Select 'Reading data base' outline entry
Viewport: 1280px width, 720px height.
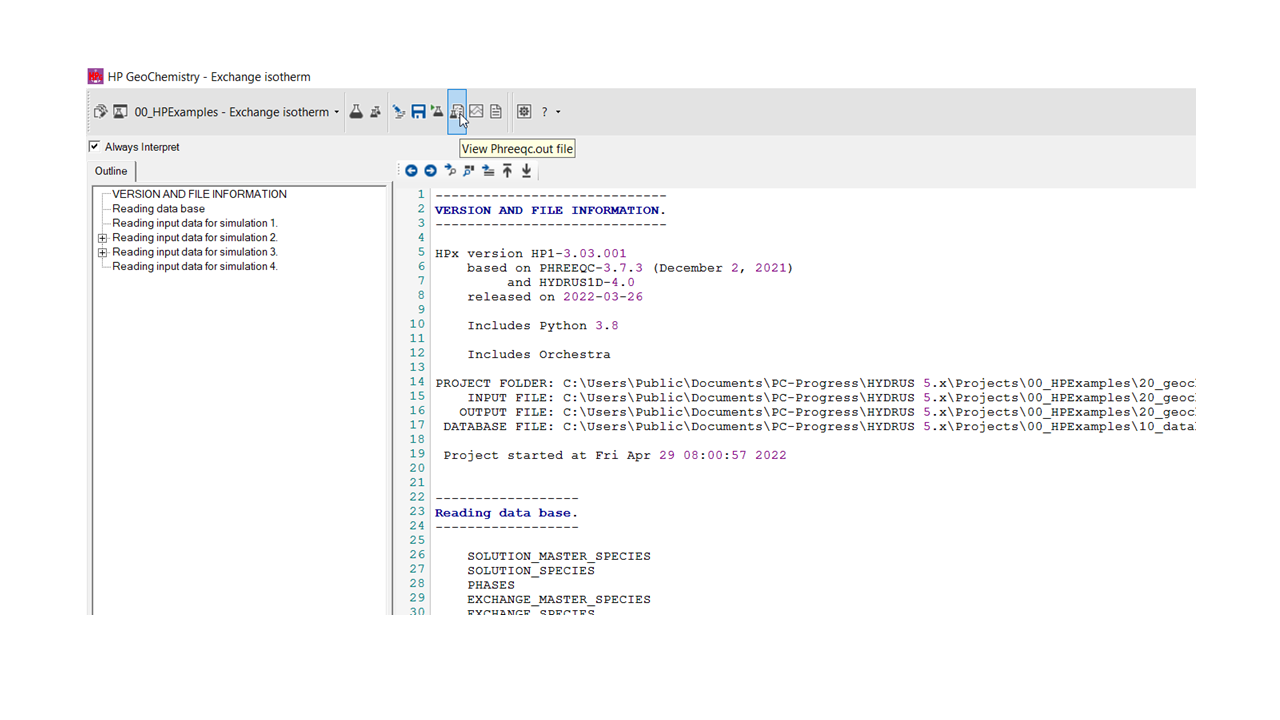(158, 209)
